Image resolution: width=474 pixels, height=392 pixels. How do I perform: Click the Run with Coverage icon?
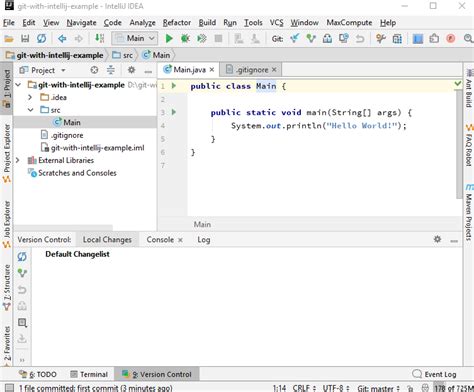point(202,39)
